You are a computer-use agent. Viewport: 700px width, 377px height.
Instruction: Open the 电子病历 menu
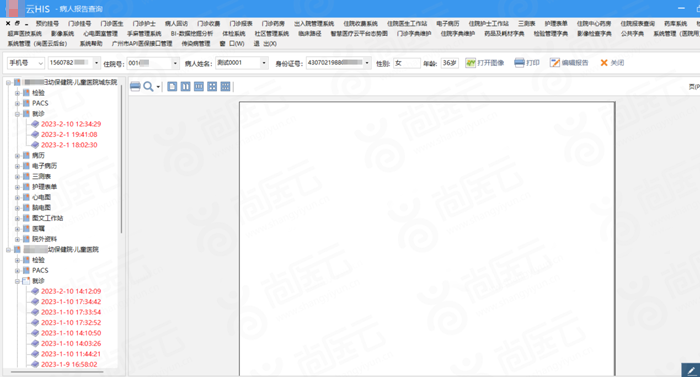tap(448, 23)
